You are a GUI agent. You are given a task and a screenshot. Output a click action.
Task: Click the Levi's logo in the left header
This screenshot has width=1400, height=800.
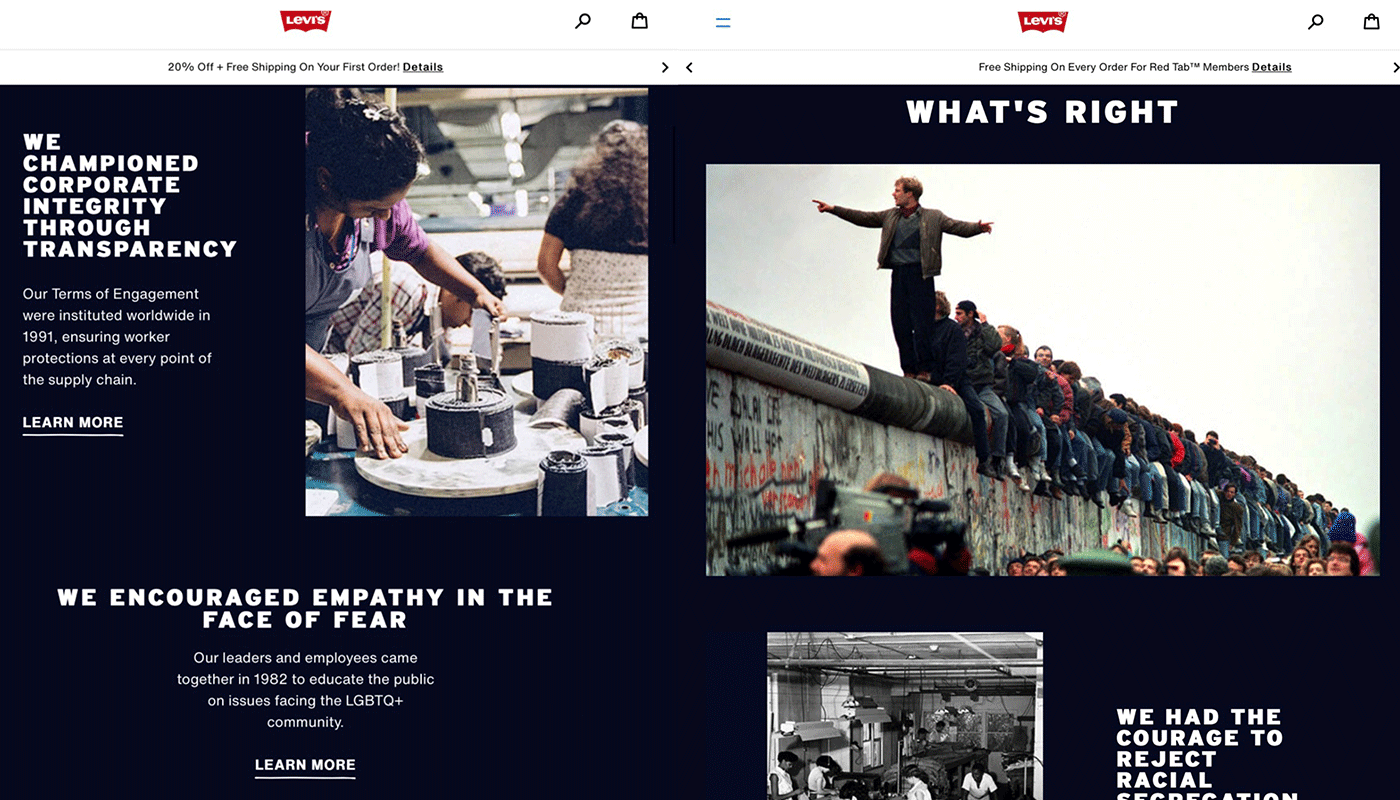coord(305,21)
